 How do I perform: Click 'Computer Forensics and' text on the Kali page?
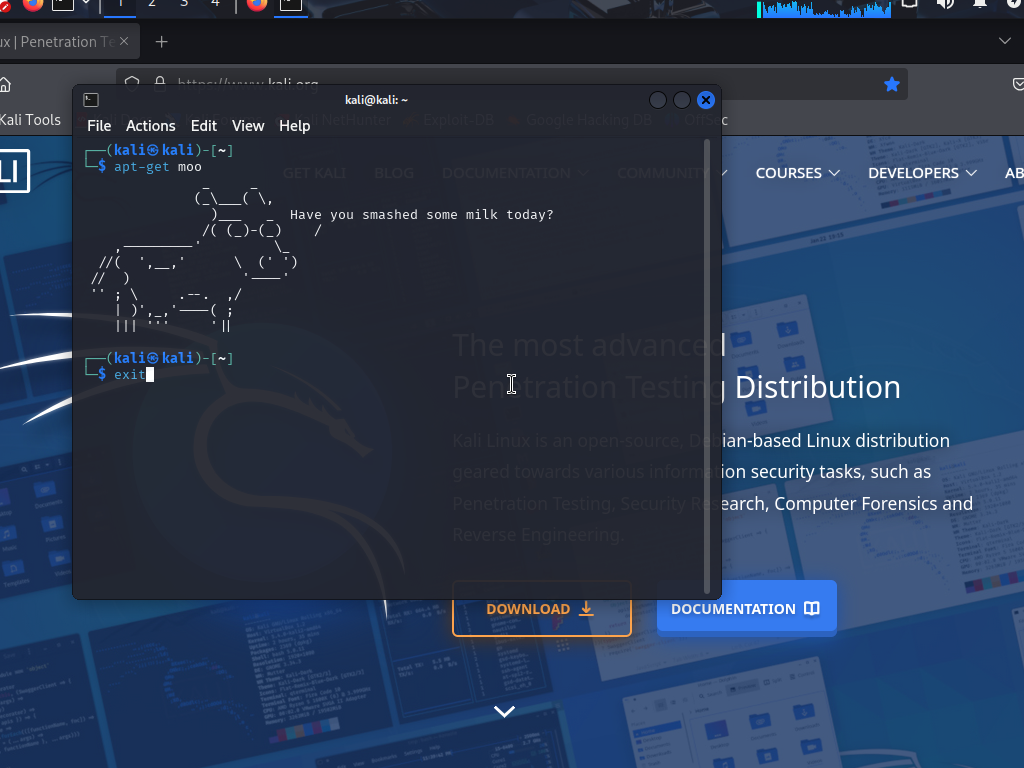[x=873, y=504]
